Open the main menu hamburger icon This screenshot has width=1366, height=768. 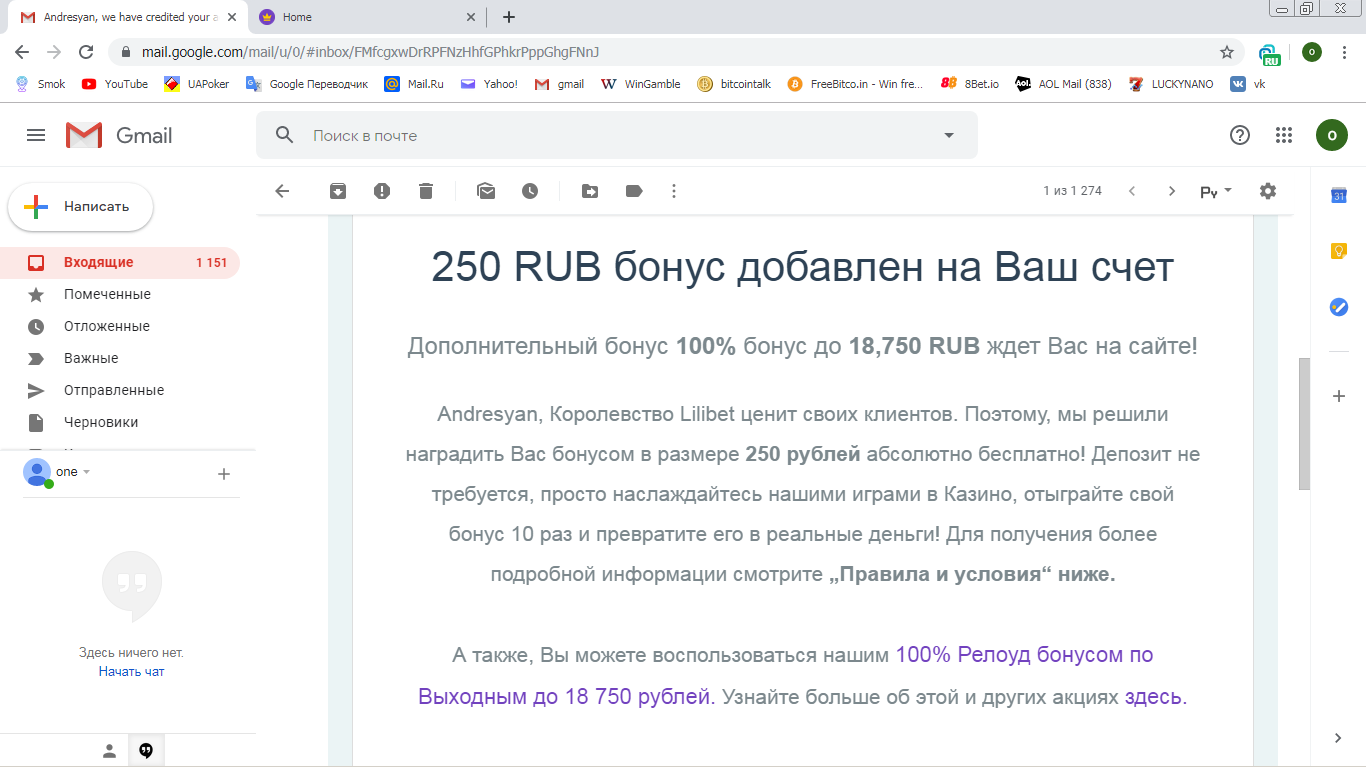(36, 135)
